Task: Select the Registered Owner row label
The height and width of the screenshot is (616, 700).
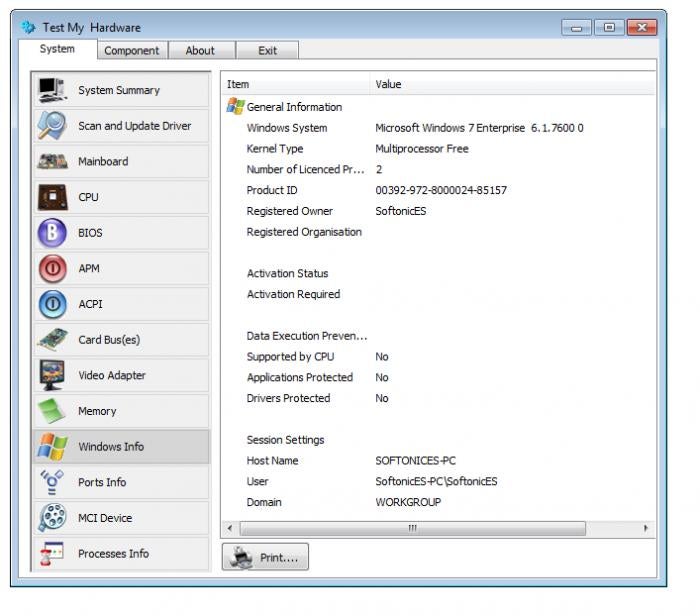Action: point(290,211)
